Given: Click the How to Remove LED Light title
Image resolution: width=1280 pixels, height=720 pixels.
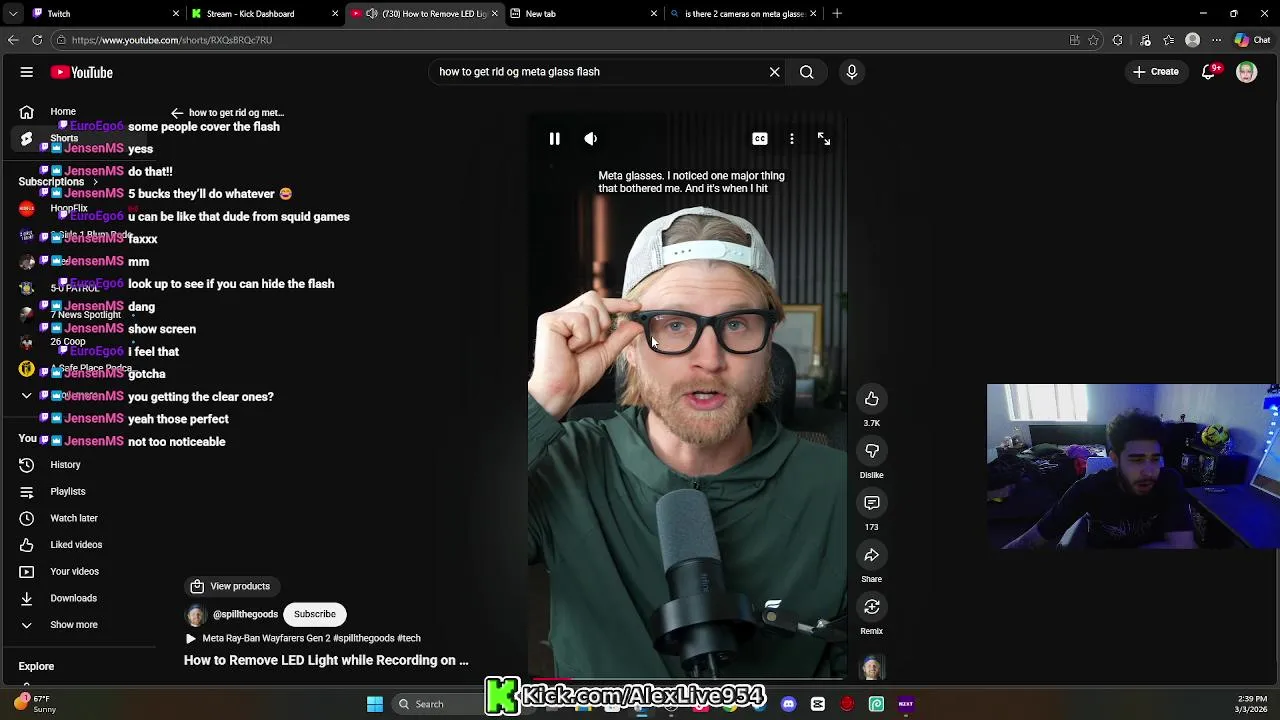Looking at the screenshot, I should pyautogui.click(x=326, y=660).
